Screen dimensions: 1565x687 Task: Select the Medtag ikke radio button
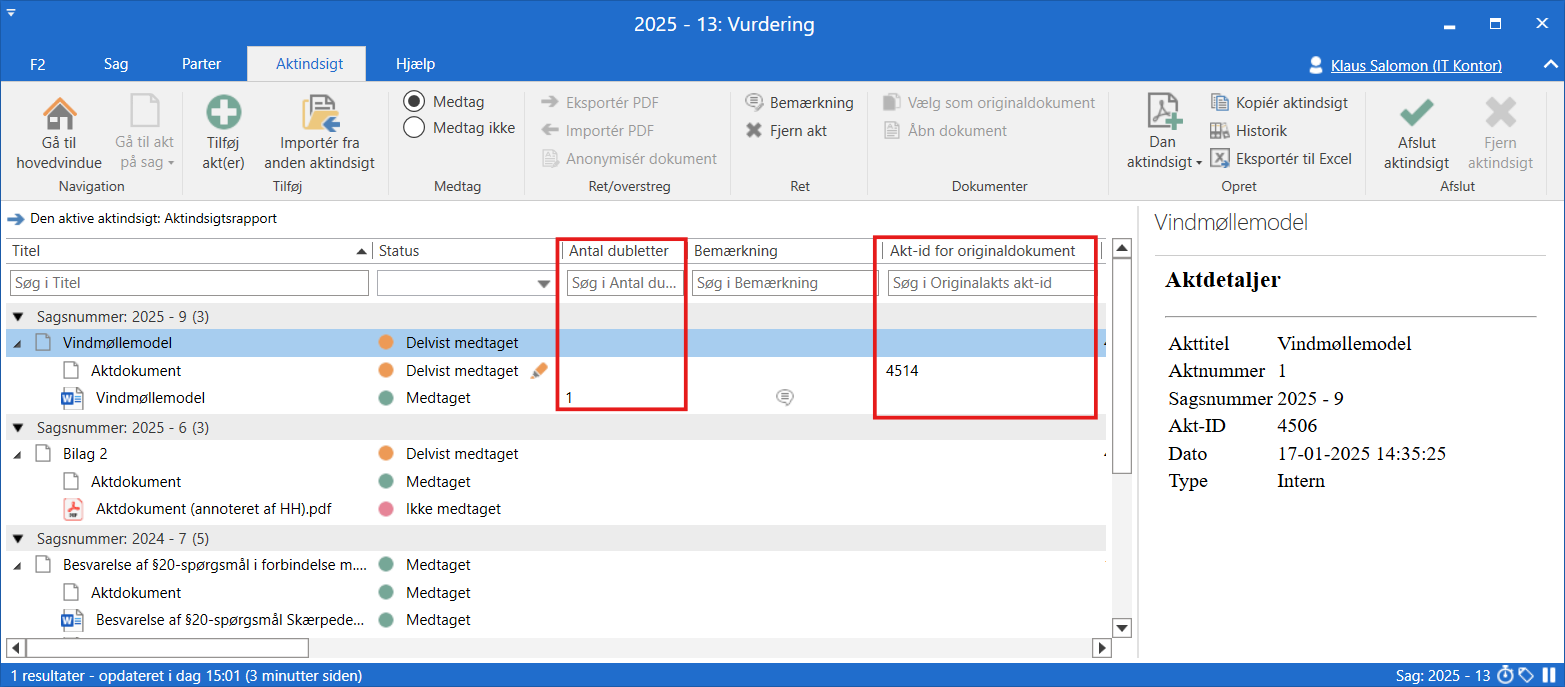[414, 127]
